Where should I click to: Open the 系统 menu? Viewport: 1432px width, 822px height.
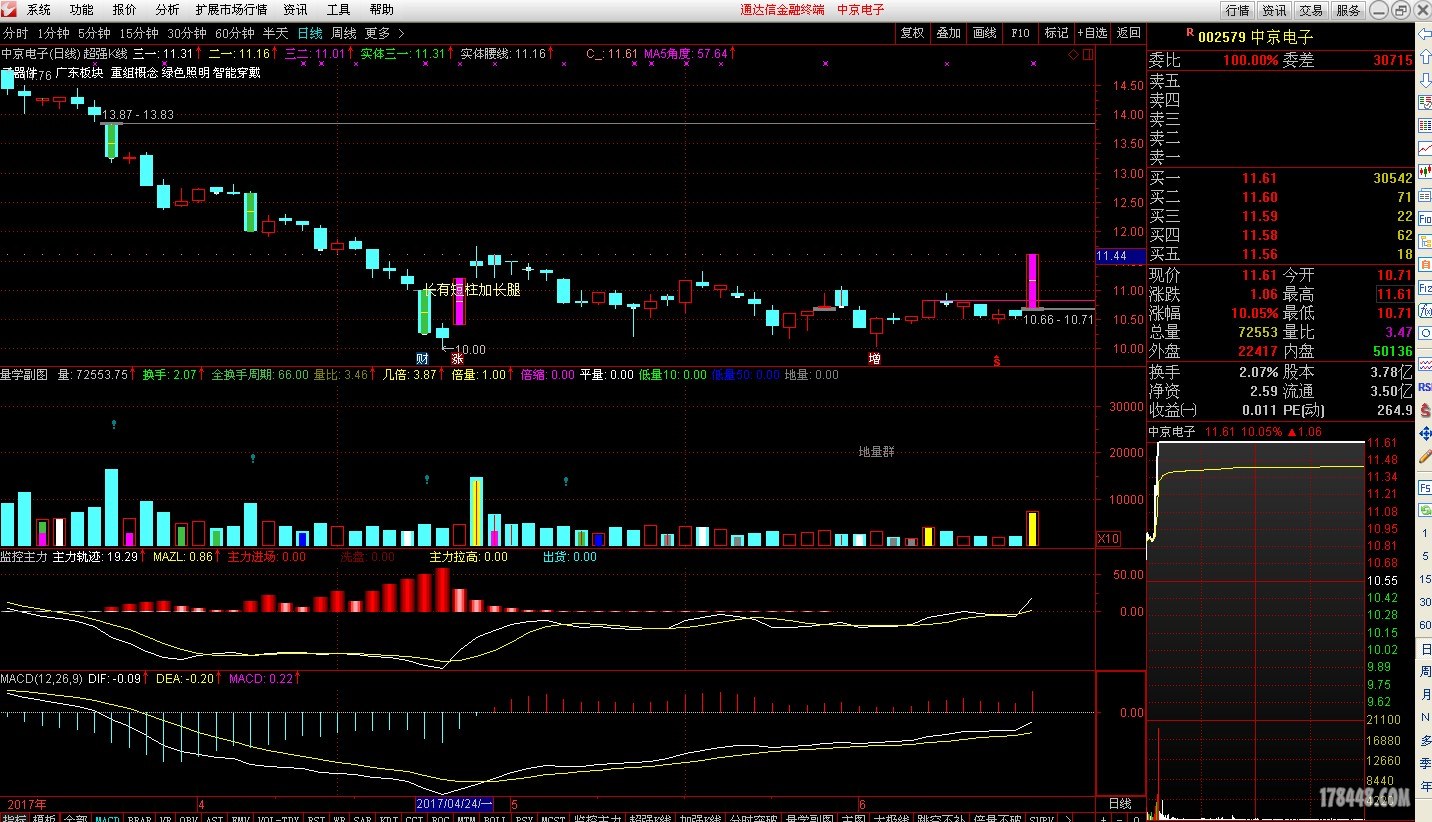pos(39,10)
